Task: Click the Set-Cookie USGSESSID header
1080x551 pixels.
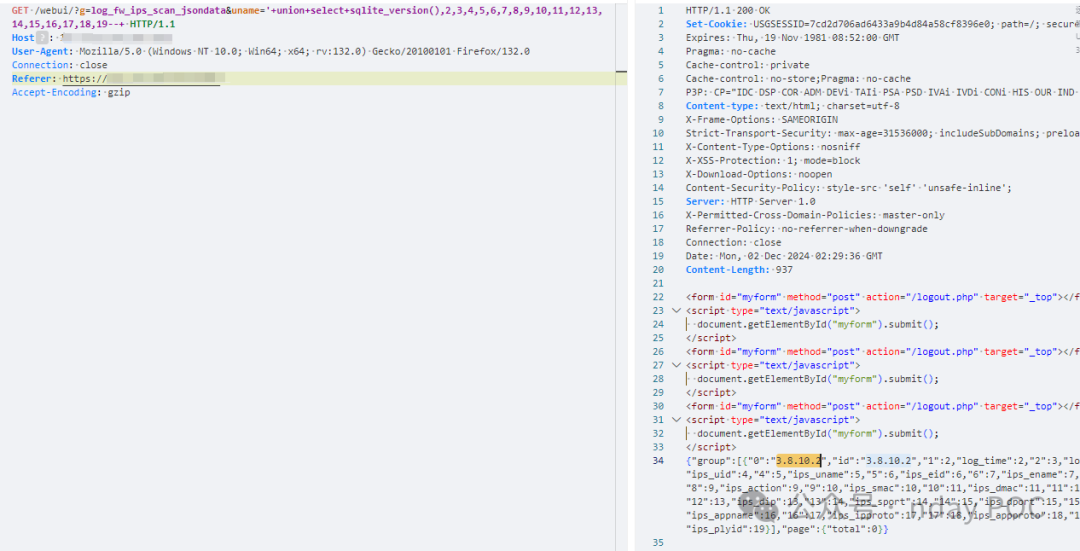Action: click(x=882, y=24)
